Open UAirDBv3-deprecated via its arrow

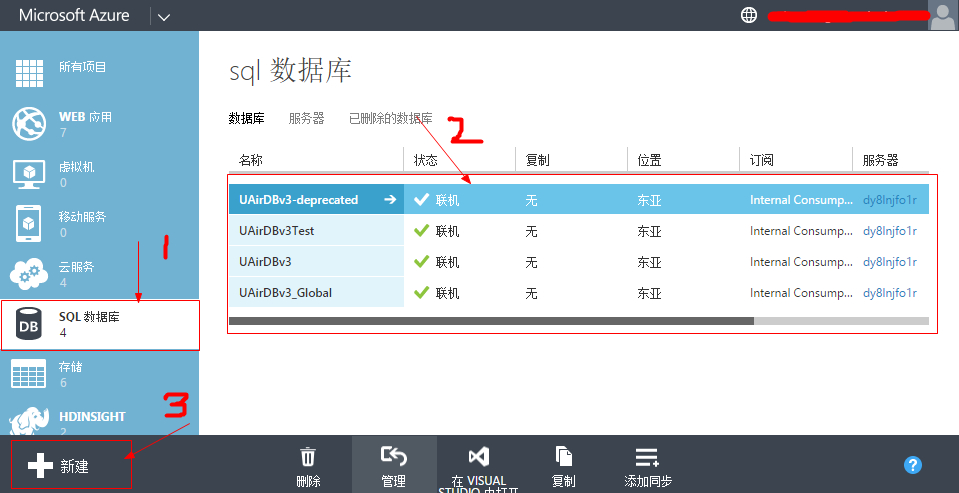pos(390,199)
